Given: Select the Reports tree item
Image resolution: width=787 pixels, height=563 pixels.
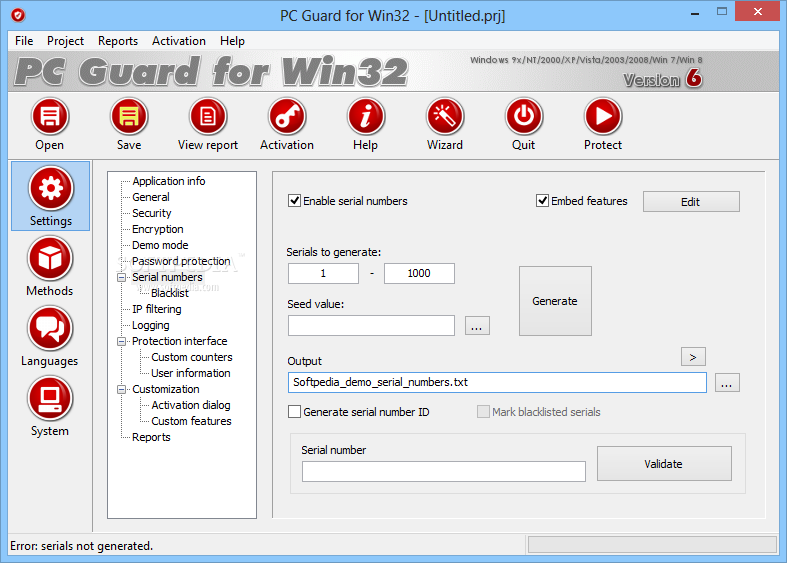Looking at the screenshot, I should tap(151, 438).
